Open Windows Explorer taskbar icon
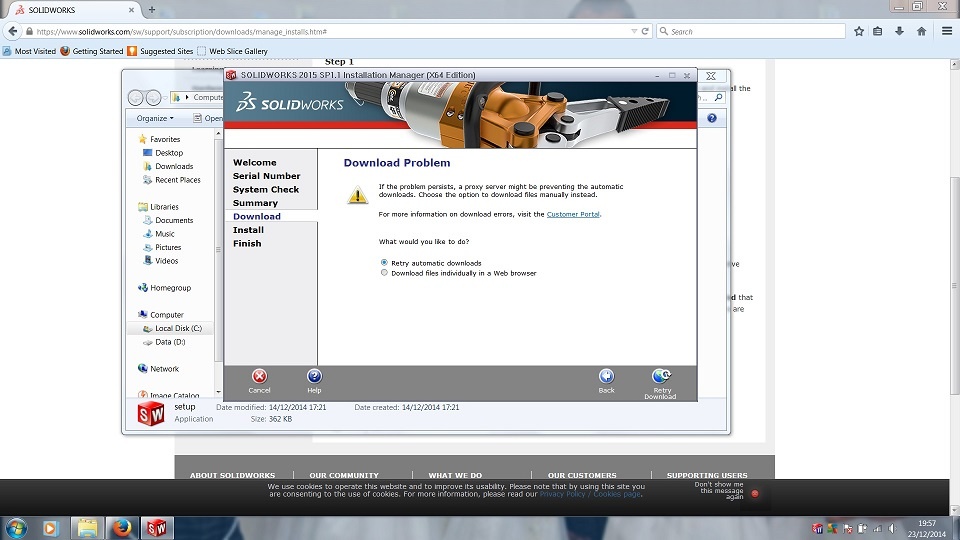960x540 pixels. 86,528
